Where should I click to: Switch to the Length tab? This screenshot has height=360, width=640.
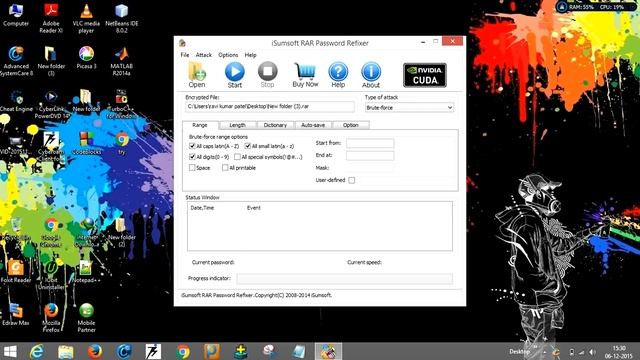(237, 125)
